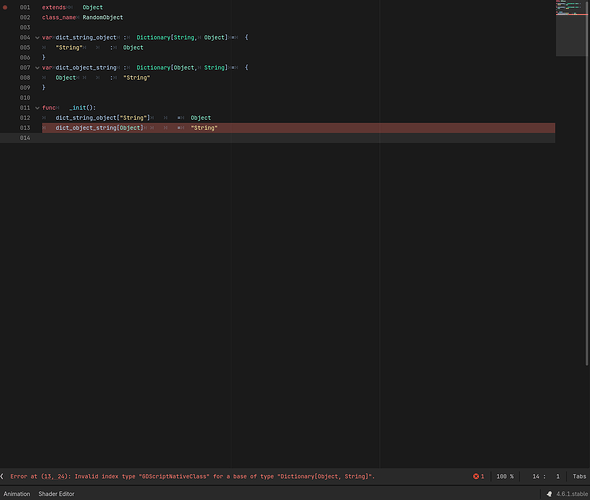Screen dimensions: 590x500
Task: Collapse the dict_string_object block on line 004
Action: click(x=37, y=38)
